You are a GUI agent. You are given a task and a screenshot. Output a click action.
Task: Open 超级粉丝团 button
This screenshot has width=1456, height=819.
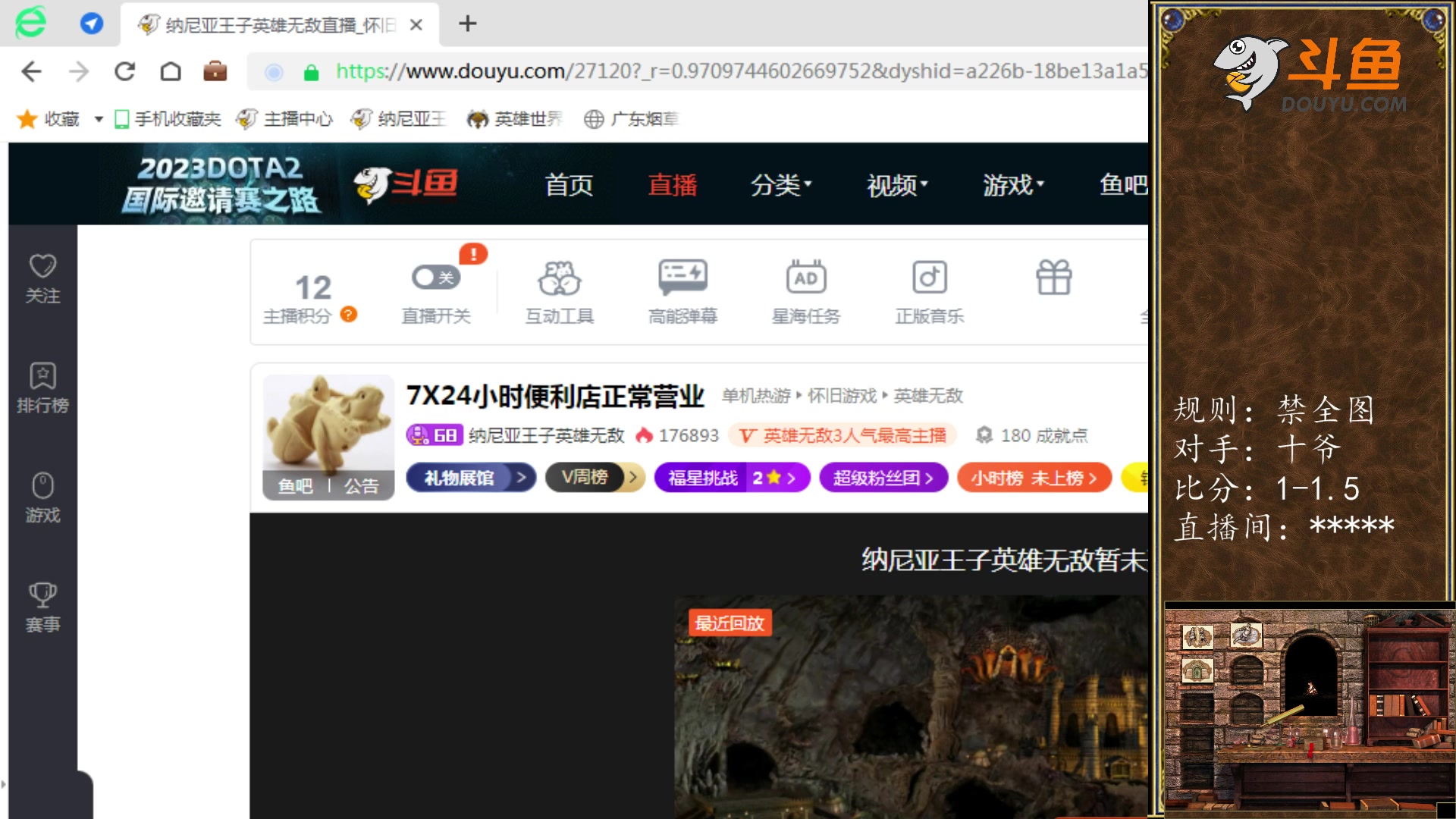pyautogui.click(x=883, y=478)
